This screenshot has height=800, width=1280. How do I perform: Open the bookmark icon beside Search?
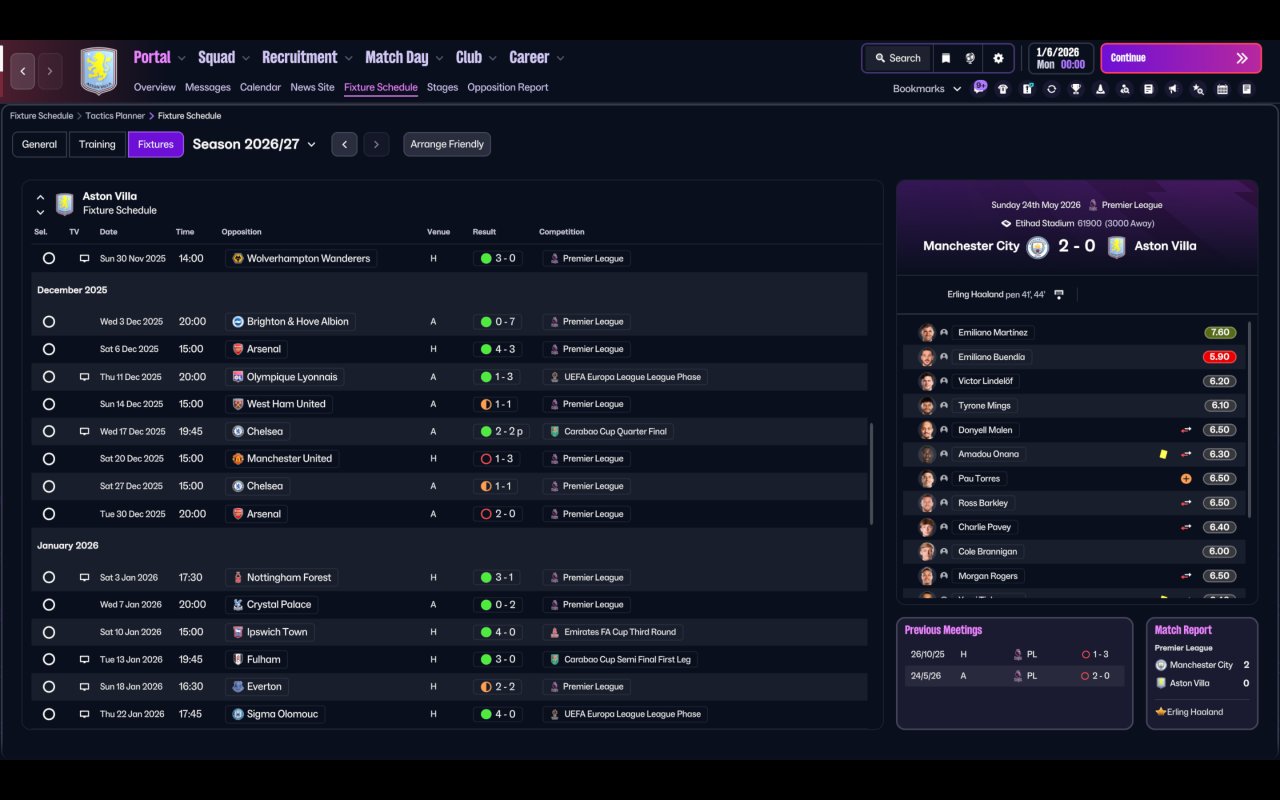pyautogui.click(x=945, y=58)
